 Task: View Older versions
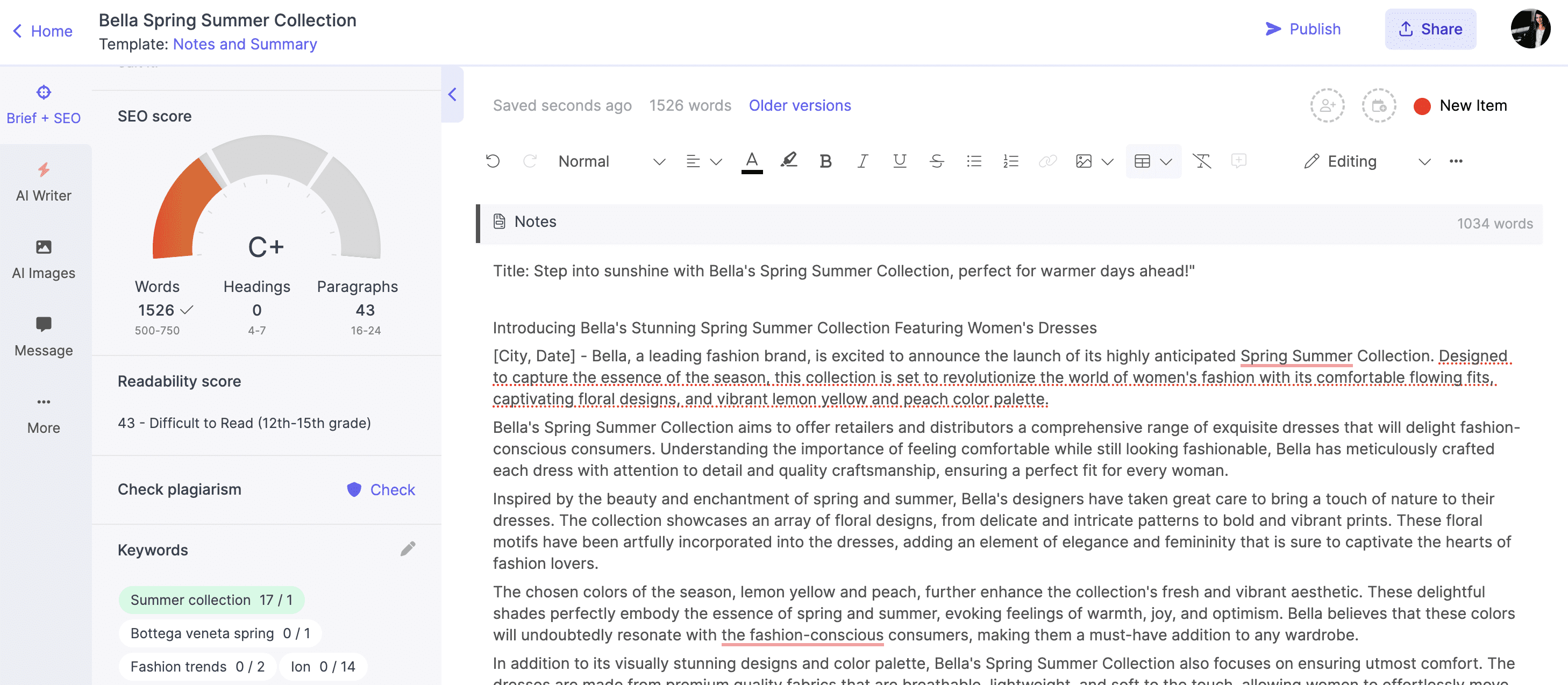tap(800, 106)
